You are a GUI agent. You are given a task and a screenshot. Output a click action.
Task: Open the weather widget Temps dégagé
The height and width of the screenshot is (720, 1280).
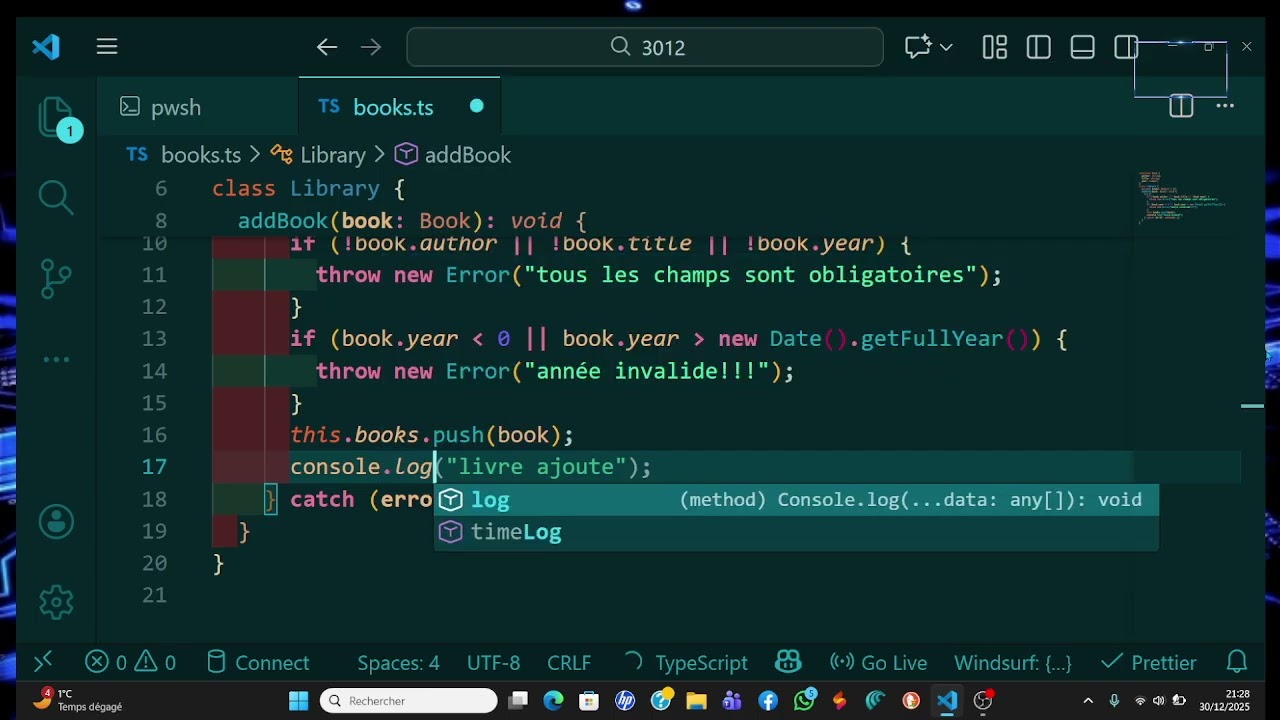point(78,700)
